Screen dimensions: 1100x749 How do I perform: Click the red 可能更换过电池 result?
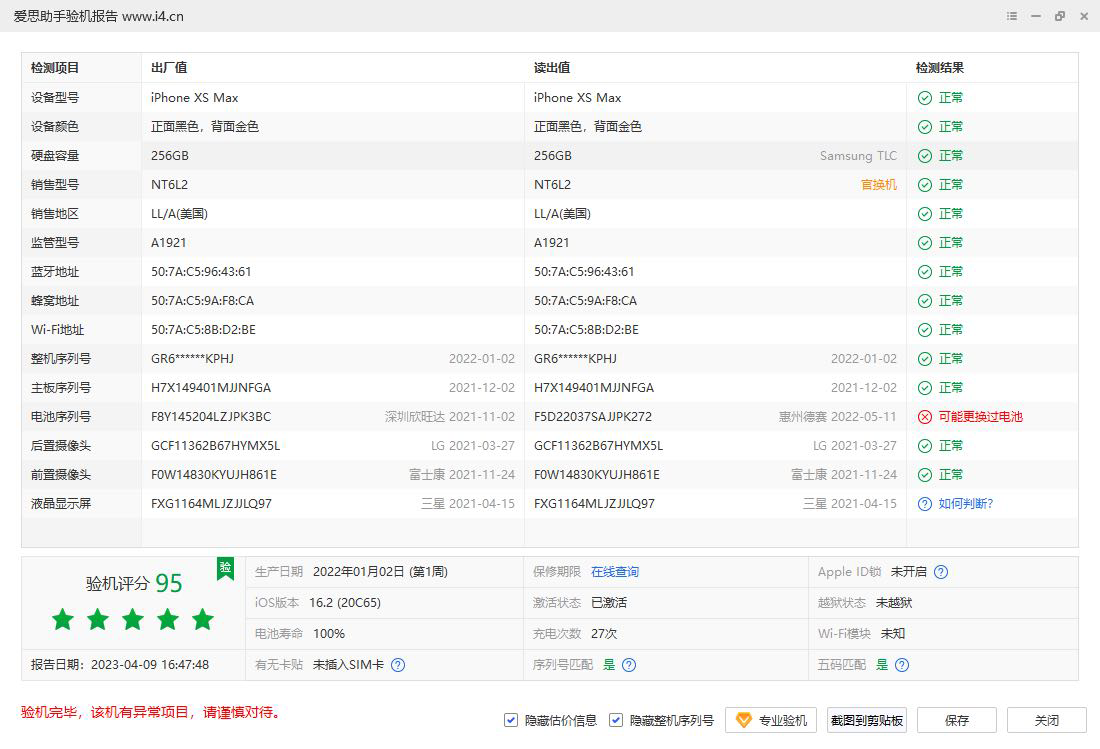click(x=981, y=417)
